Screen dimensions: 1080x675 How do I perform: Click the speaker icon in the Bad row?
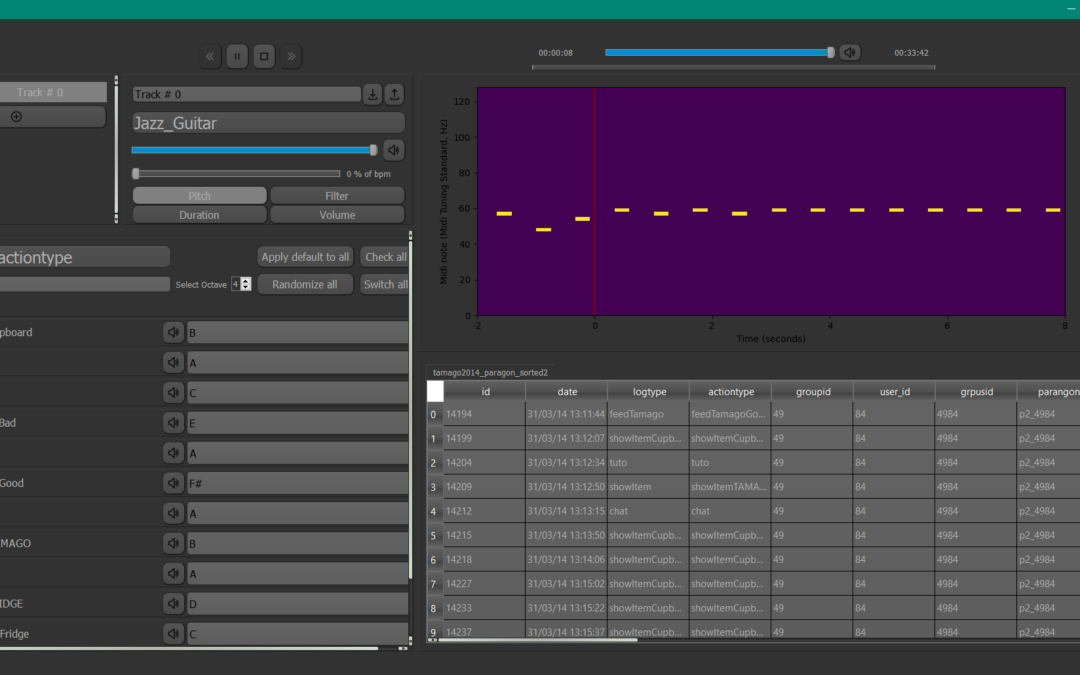point(173,423)
